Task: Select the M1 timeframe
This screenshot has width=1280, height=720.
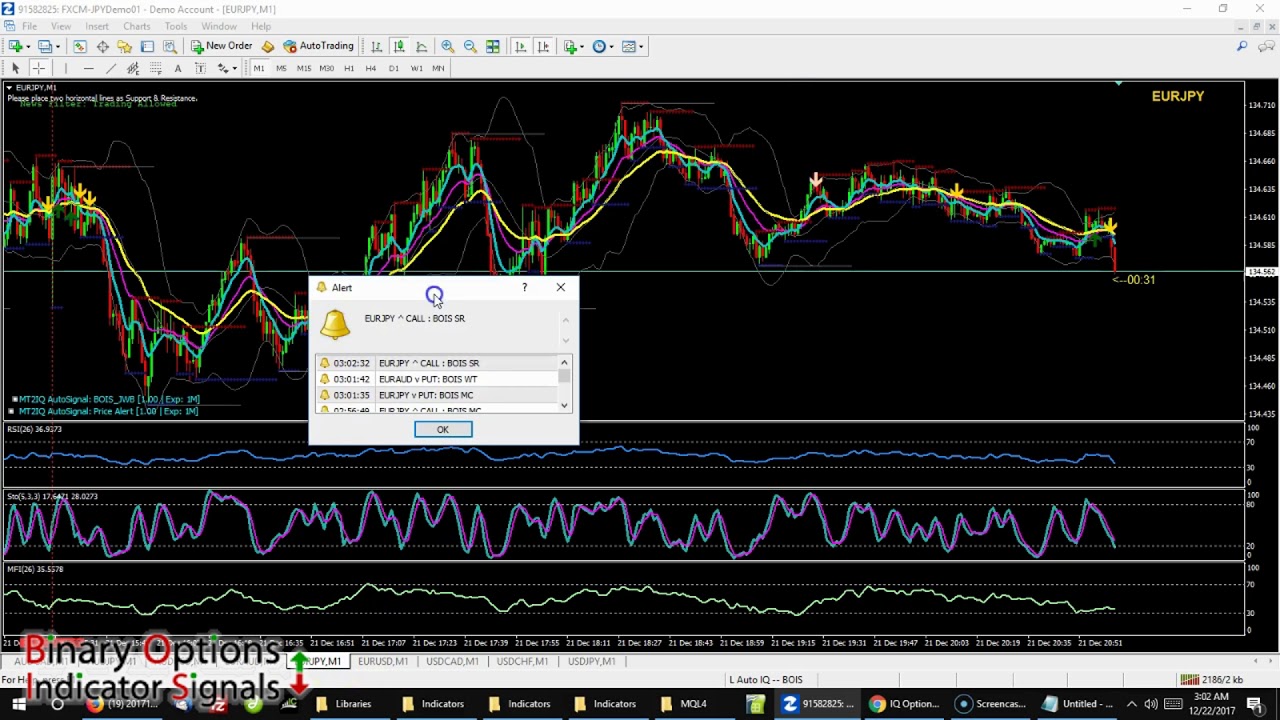Action: click(x=259, y=68)
